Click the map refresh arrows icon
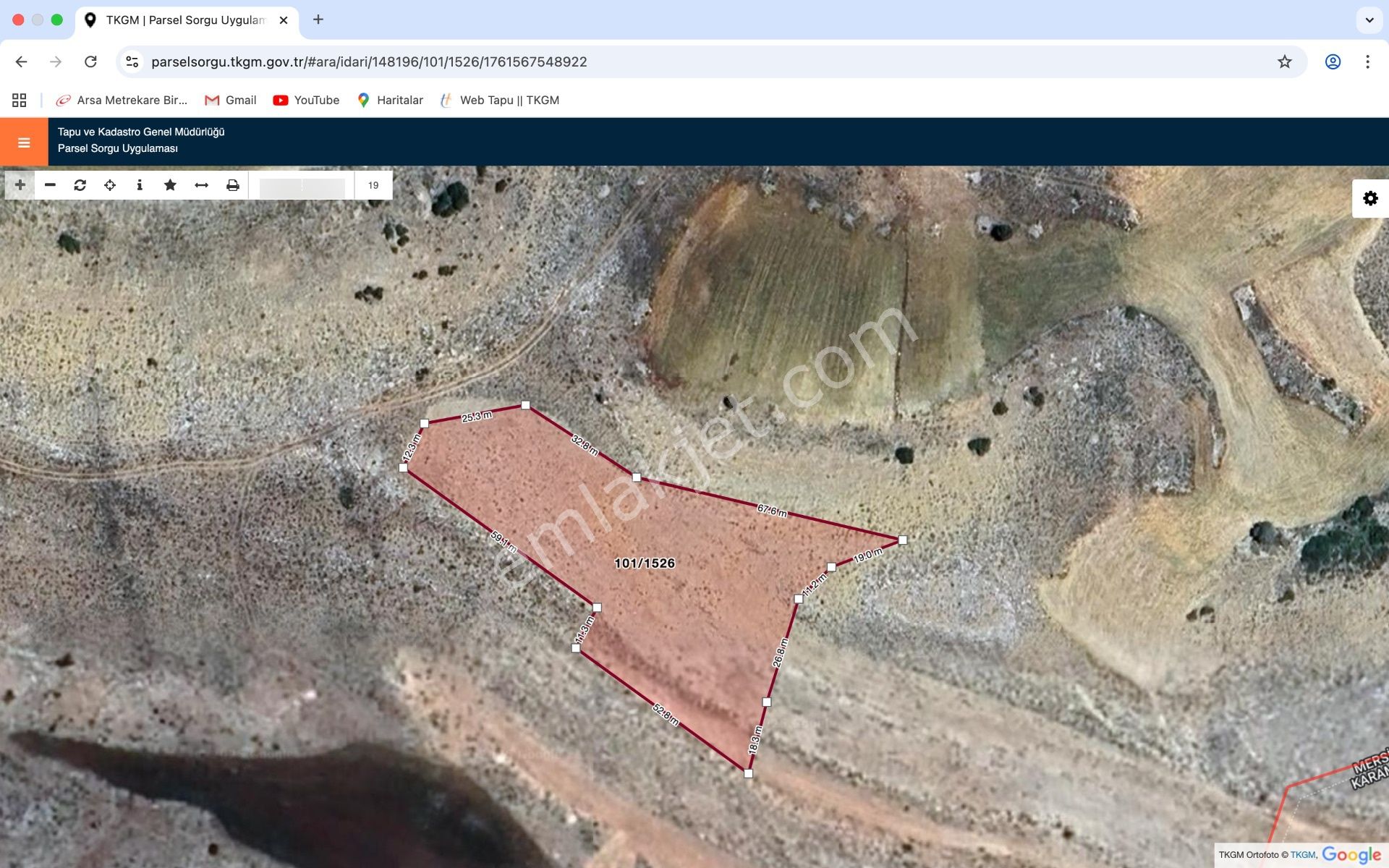1389x868 pixels. coord(80,185)
